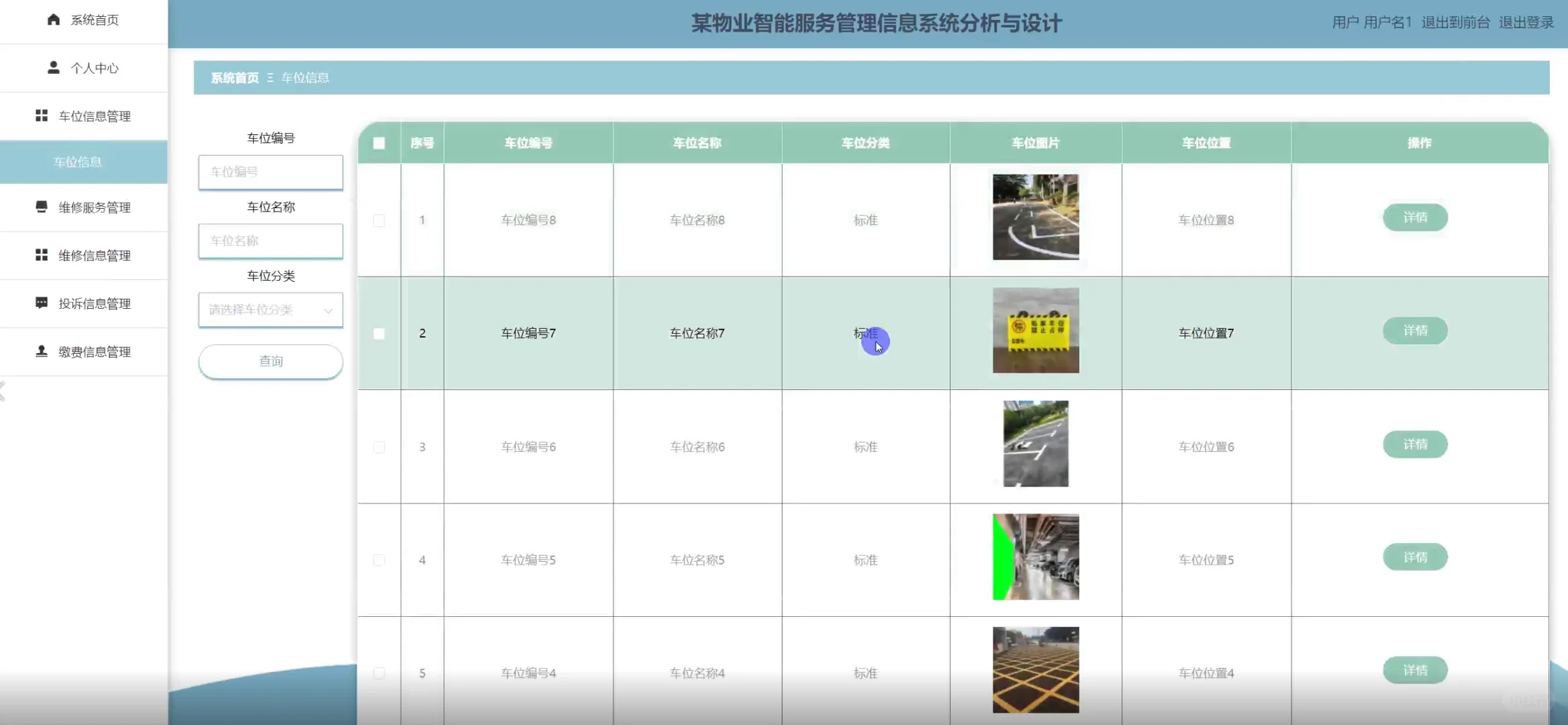Click 退出登录 at top right

click(1526, 22)
